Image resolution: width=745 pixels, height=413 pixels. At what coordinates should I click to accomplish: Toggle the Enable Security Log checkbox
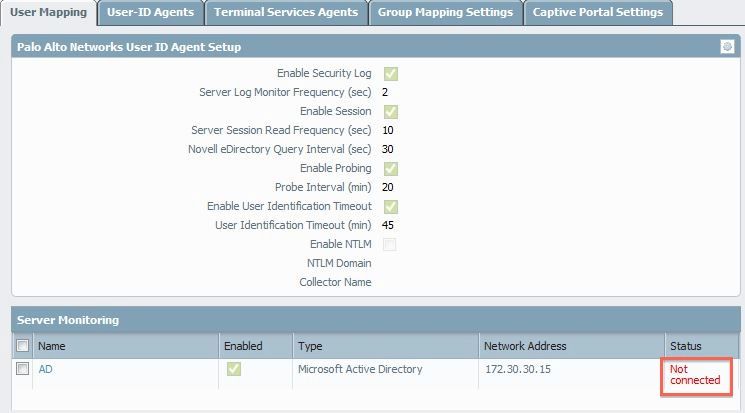[390, 73]
